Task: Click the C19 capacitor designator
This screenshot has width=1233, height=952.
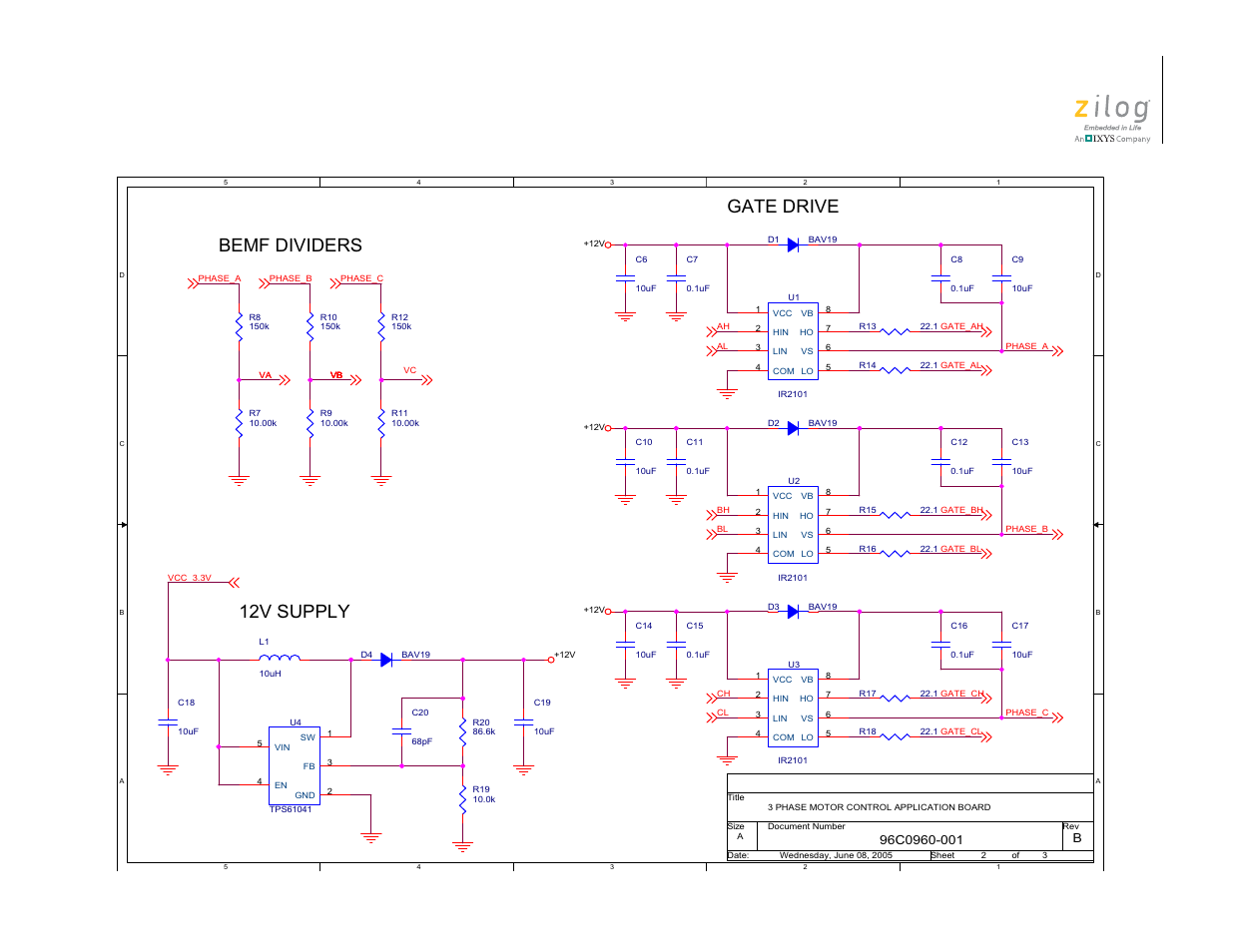Action: click(542, 703)
